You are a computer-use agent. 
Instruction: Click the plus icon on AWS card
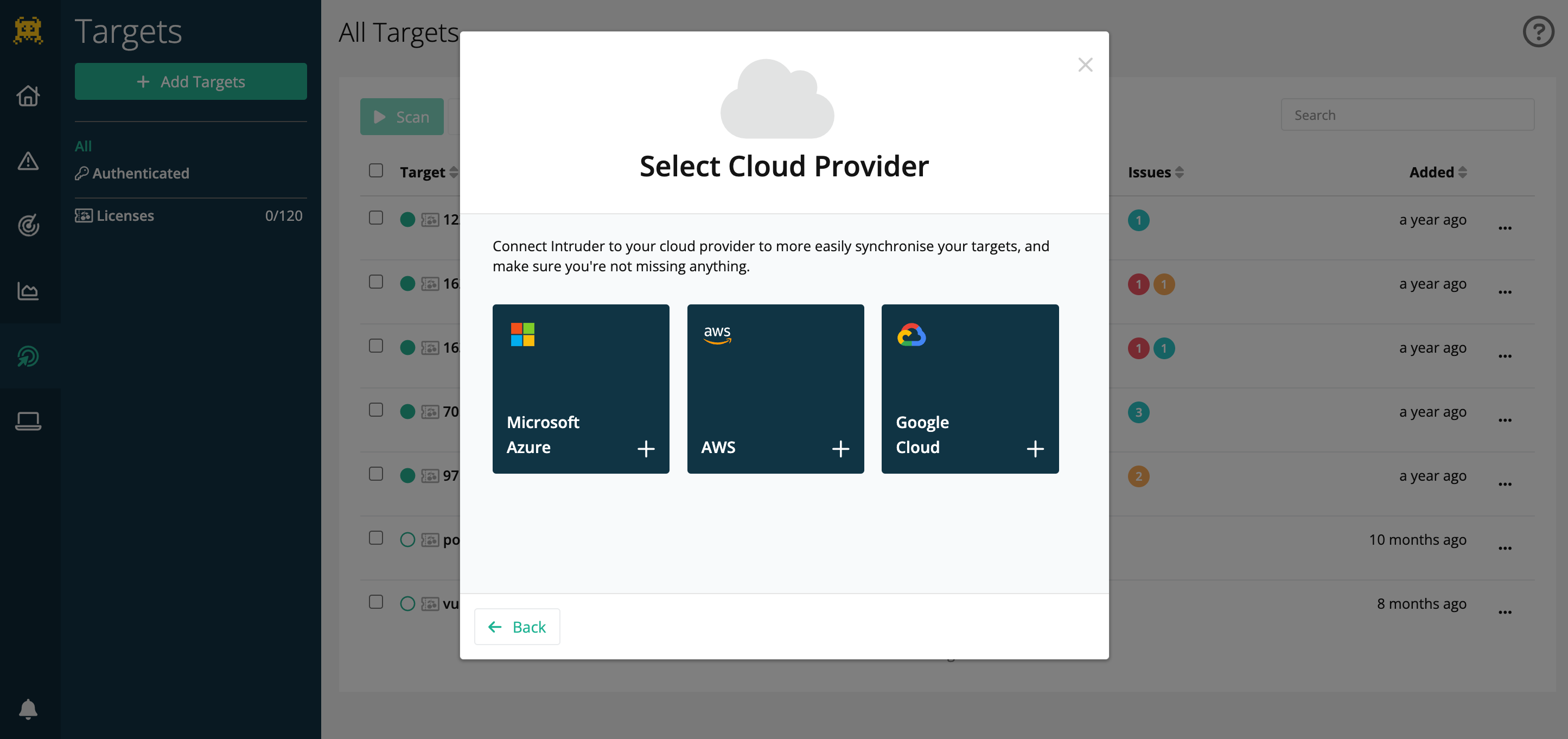tap(840, 449)
